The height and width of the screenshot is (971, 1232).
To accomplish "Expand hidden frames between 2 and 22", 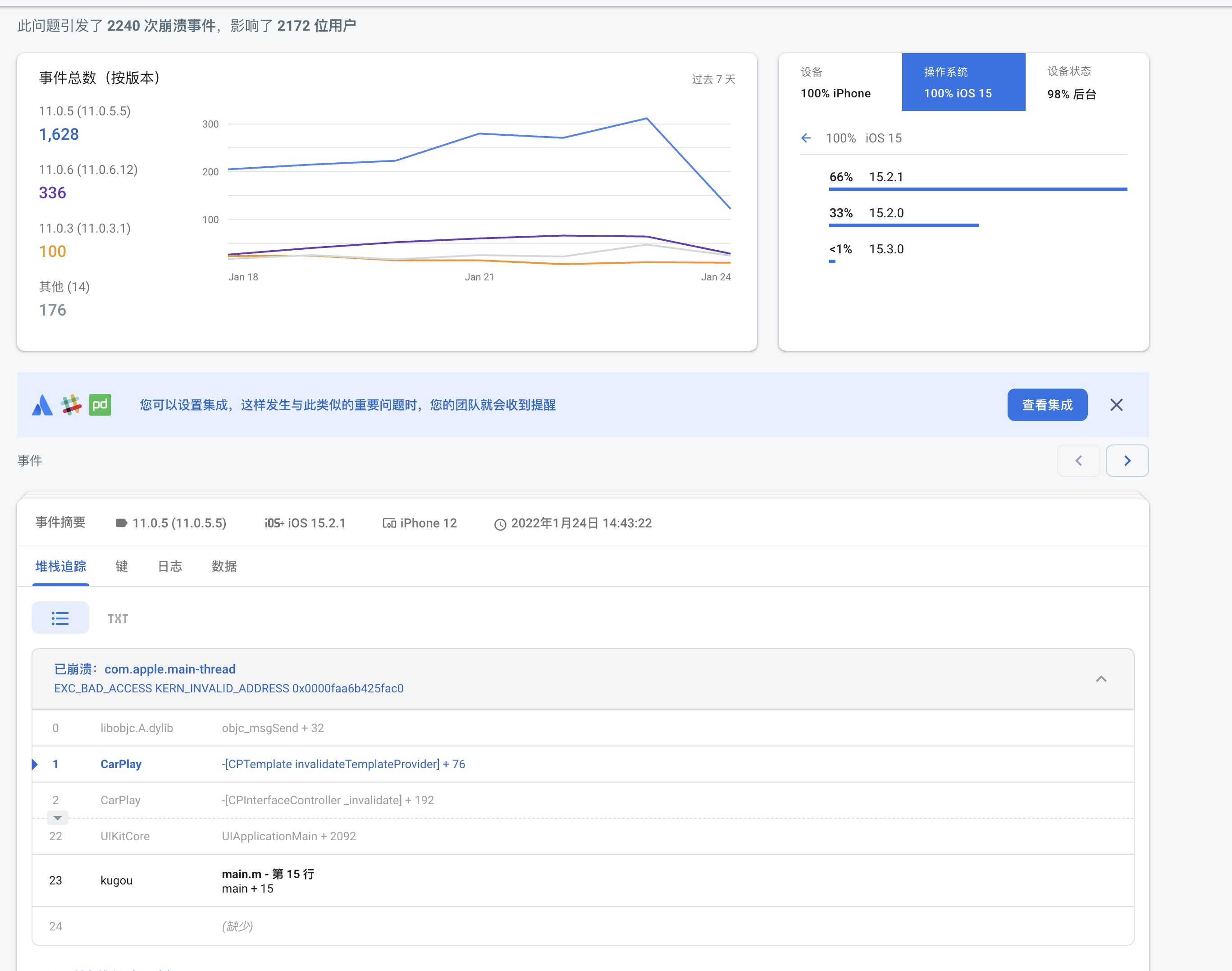I will (x=57, y=818).
